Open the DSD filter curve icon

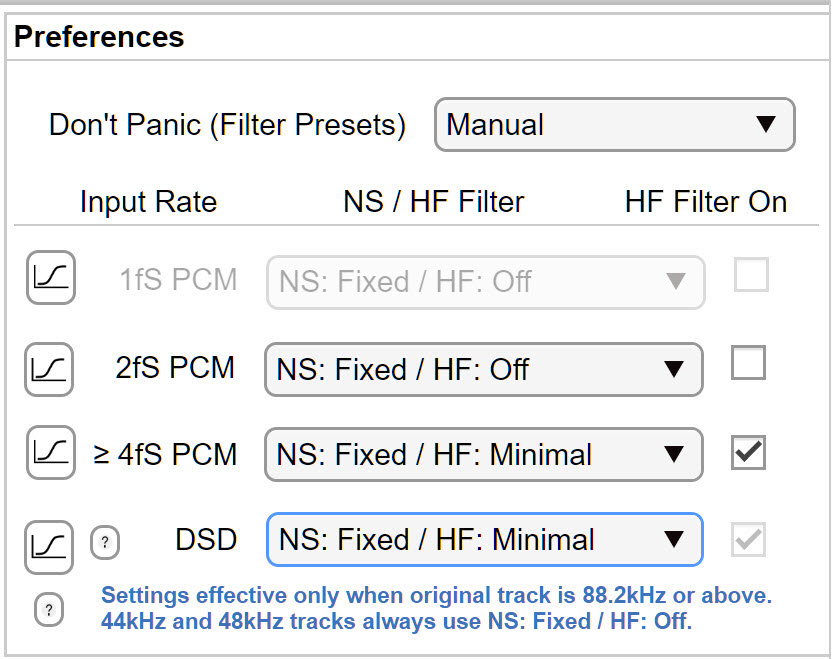(x=51, y=546)
